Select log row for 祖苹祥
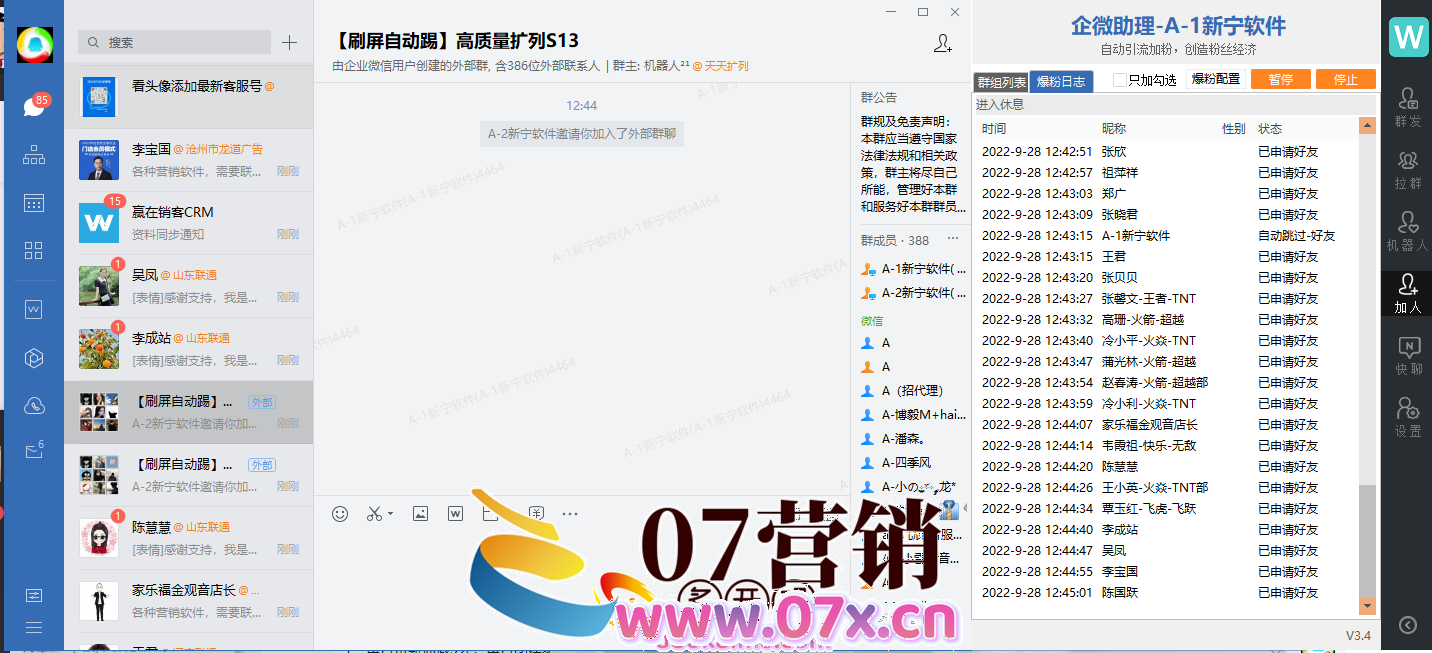This screenshot has width=1432, height=653. coord(1167,173)
